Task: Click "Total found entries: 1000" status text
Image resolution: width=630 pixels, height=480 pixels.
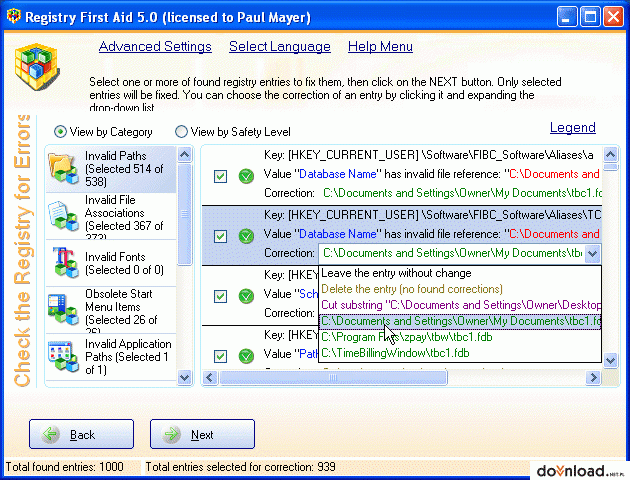Action: (65, 467)
